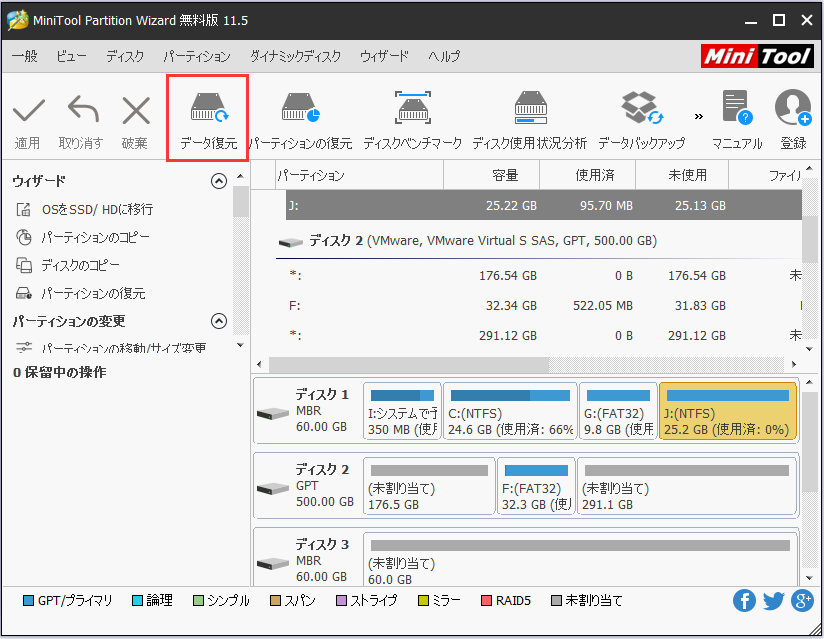Click the Discard (破棄) X icon
Viewport: 824px width, 639px height.
pos(136,110)
